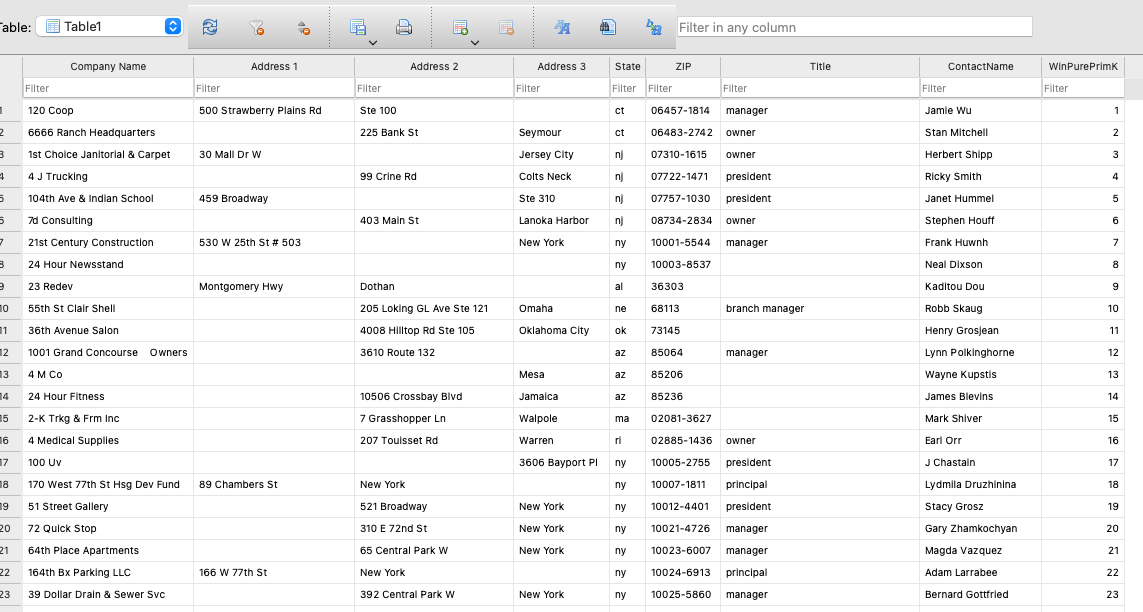Select the '10506 Crossbay Blvd' cell
The width and height of the screenshot is (1143, 612).
point(434,396)
